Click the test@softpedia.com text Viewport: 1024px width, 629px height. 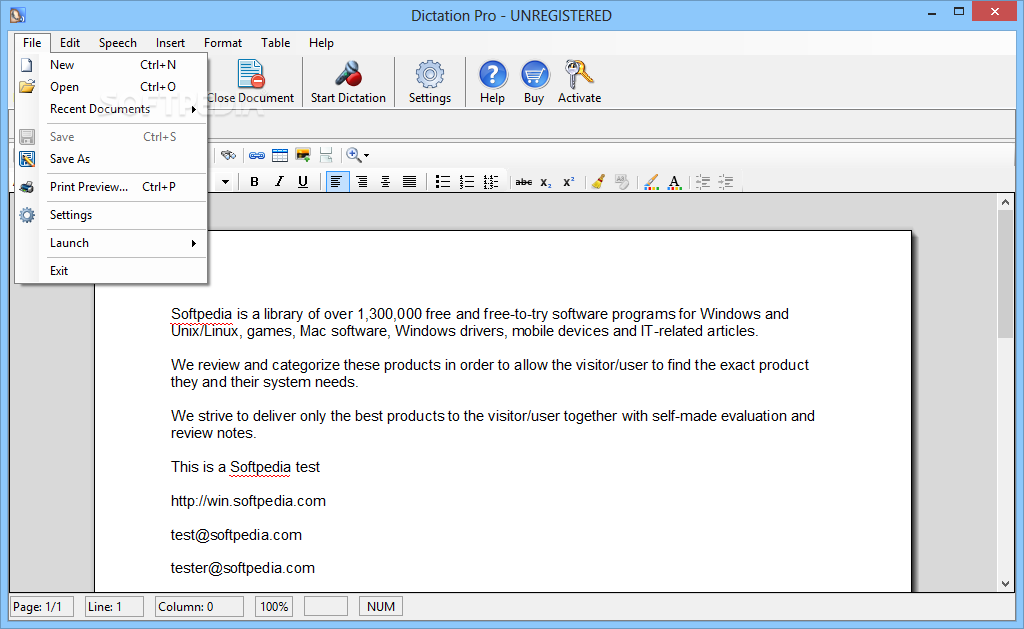click(x=236, y=535)
